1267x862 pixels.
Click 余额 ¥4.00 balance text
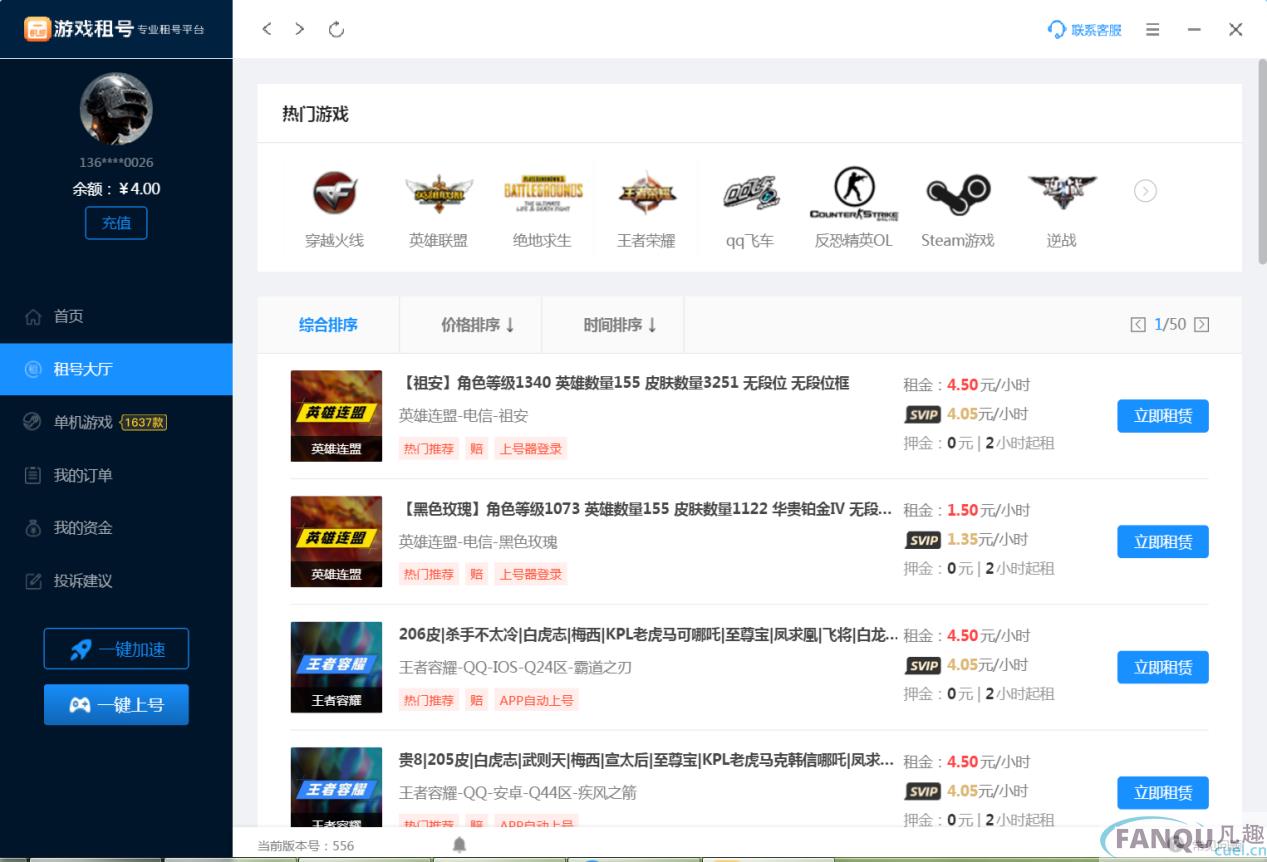116,189
